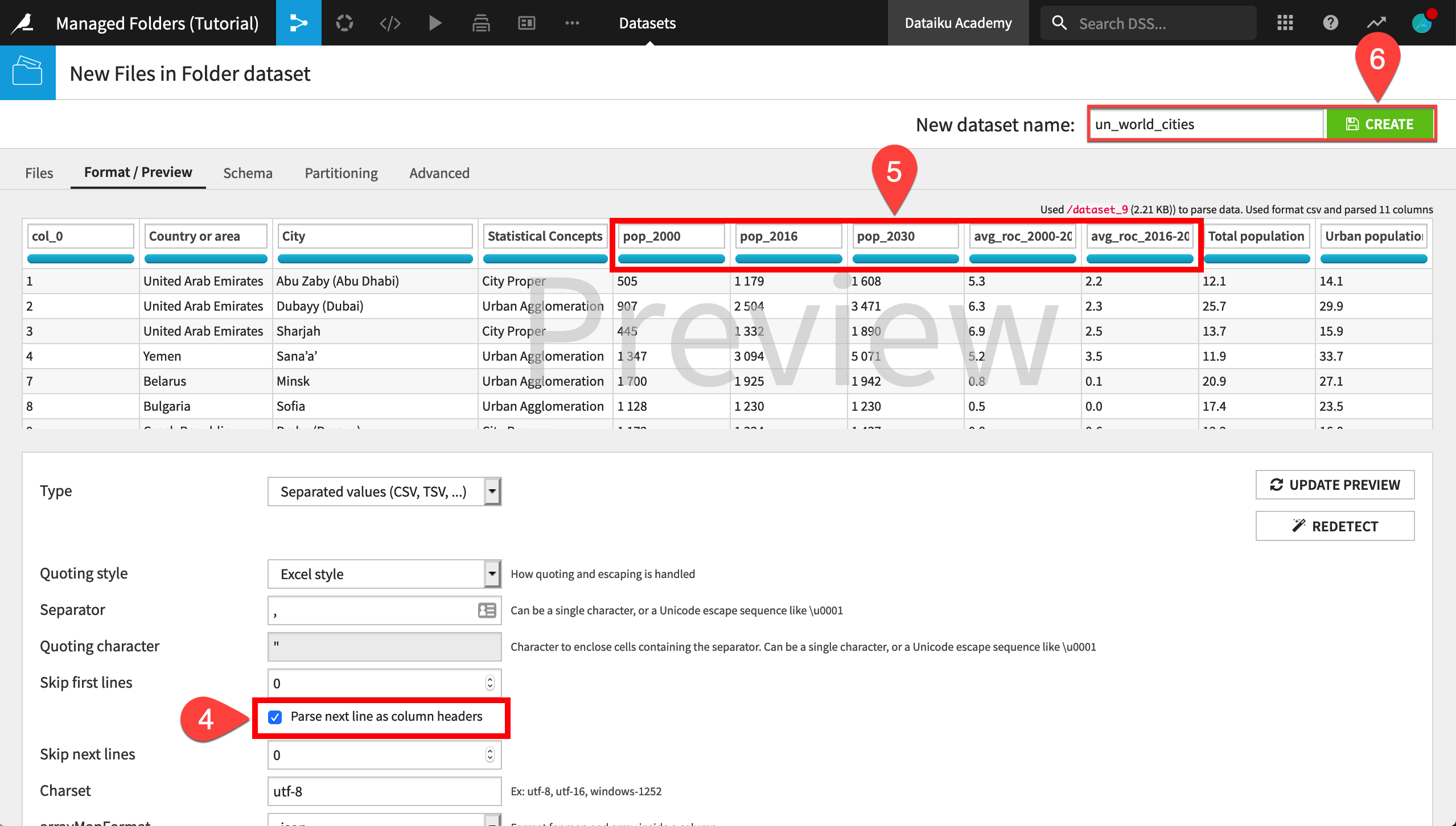The image size is (1456, 826).
Task: Open the connections/database icon
Action: [x=481, y=22]
